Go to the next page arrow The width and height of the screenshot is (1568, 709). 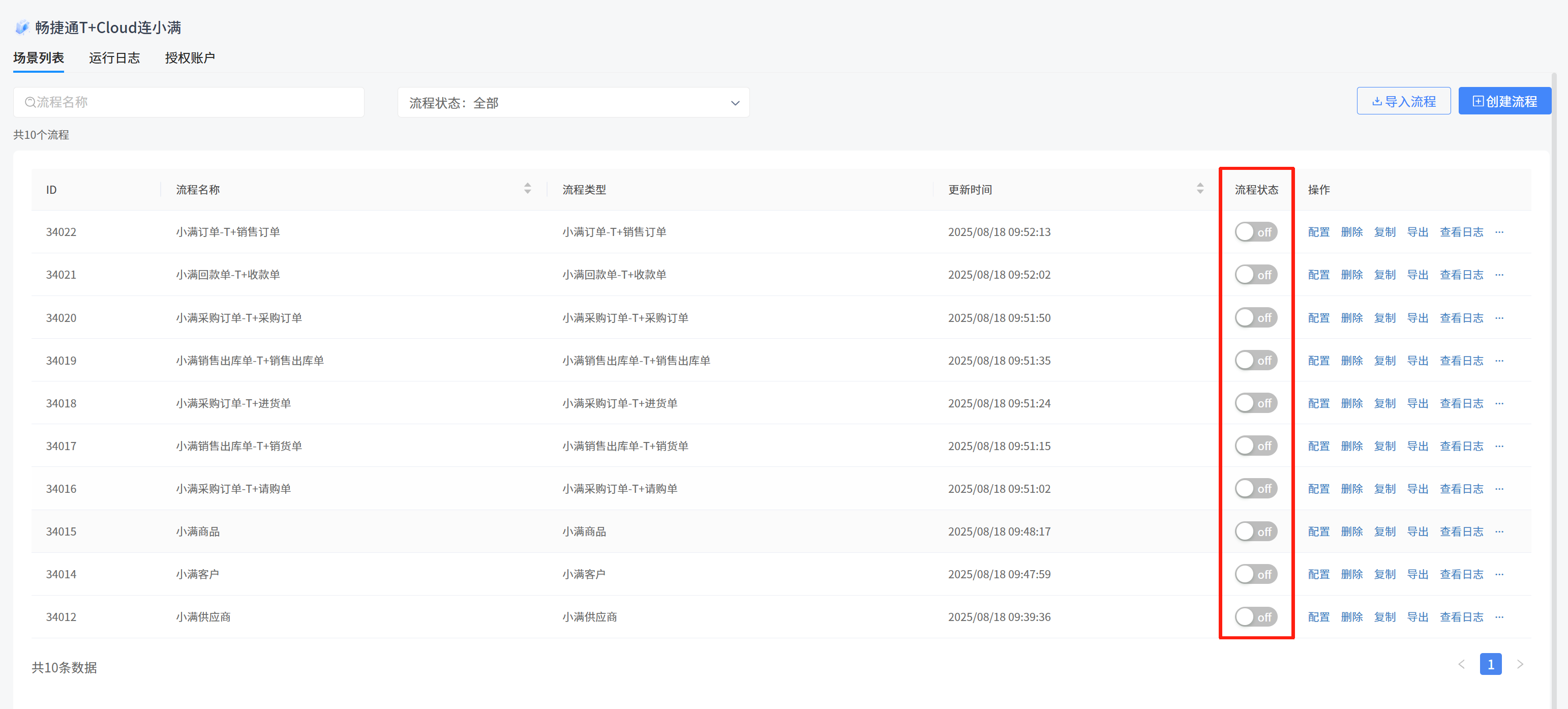click(x=1520, y=664)
